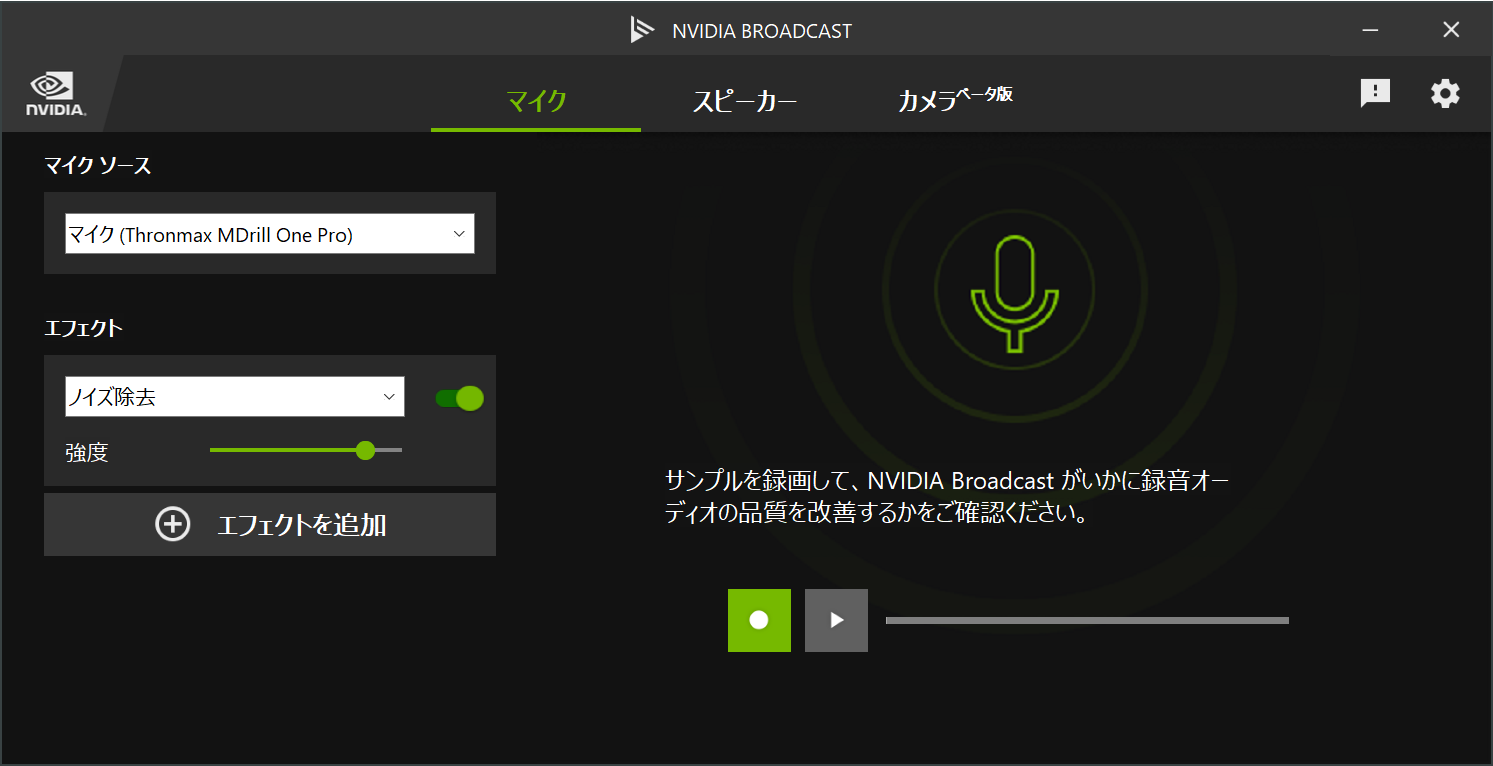Click the エフェクトを追加 button
This screenshot has height=766, width=1493.
click(270, 524)
